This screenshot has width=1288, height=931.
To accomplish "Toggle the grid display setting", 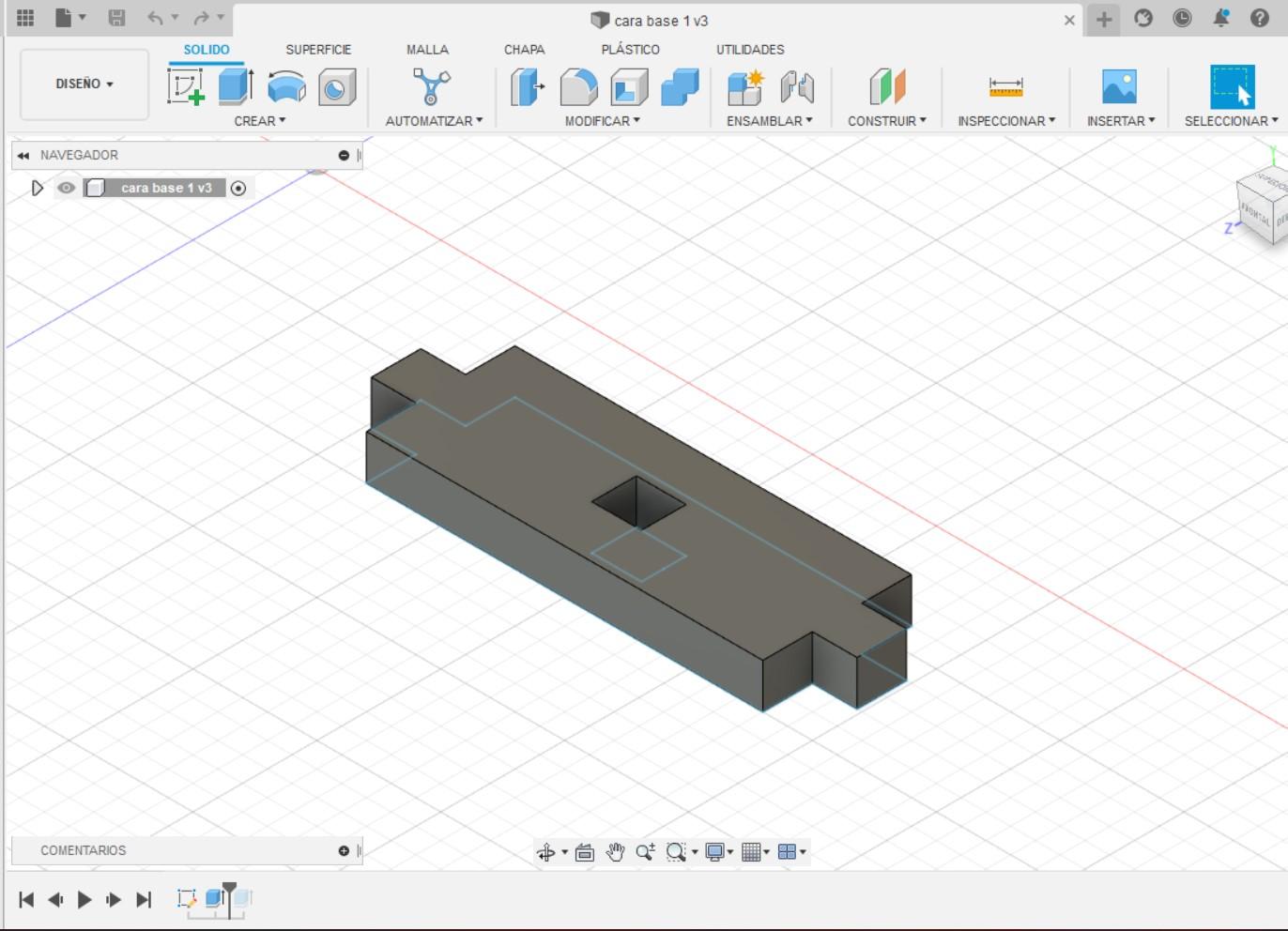I will coord(753,852).
